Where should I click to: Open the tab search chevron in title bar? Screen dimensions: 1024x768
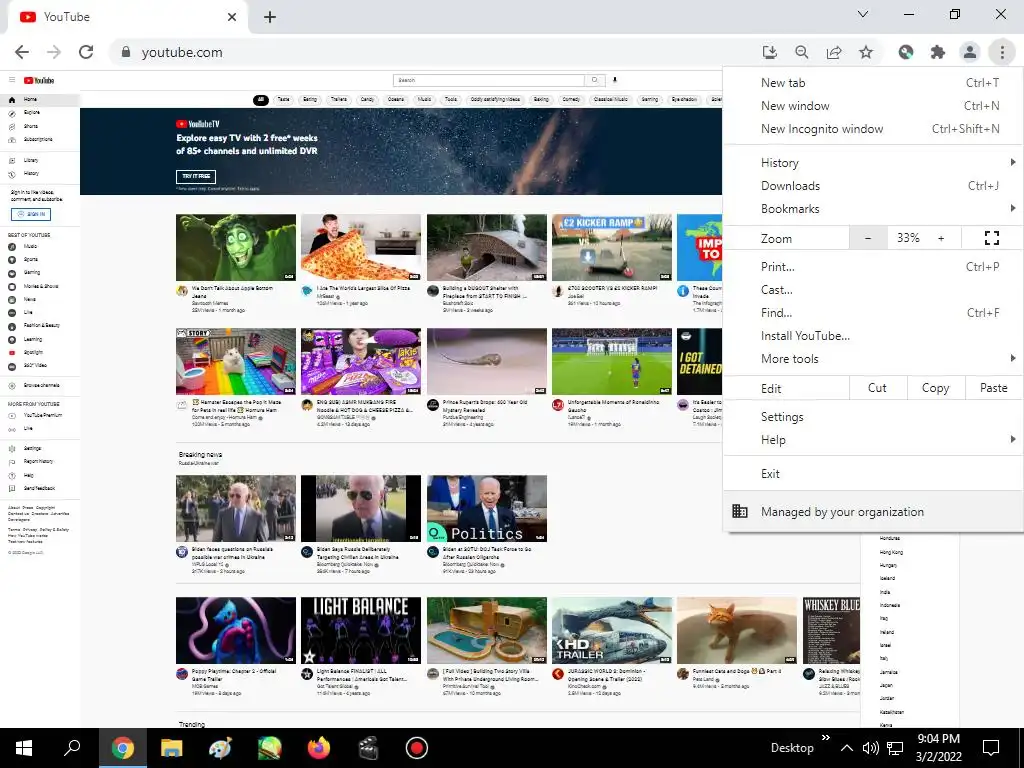point(863,14)
